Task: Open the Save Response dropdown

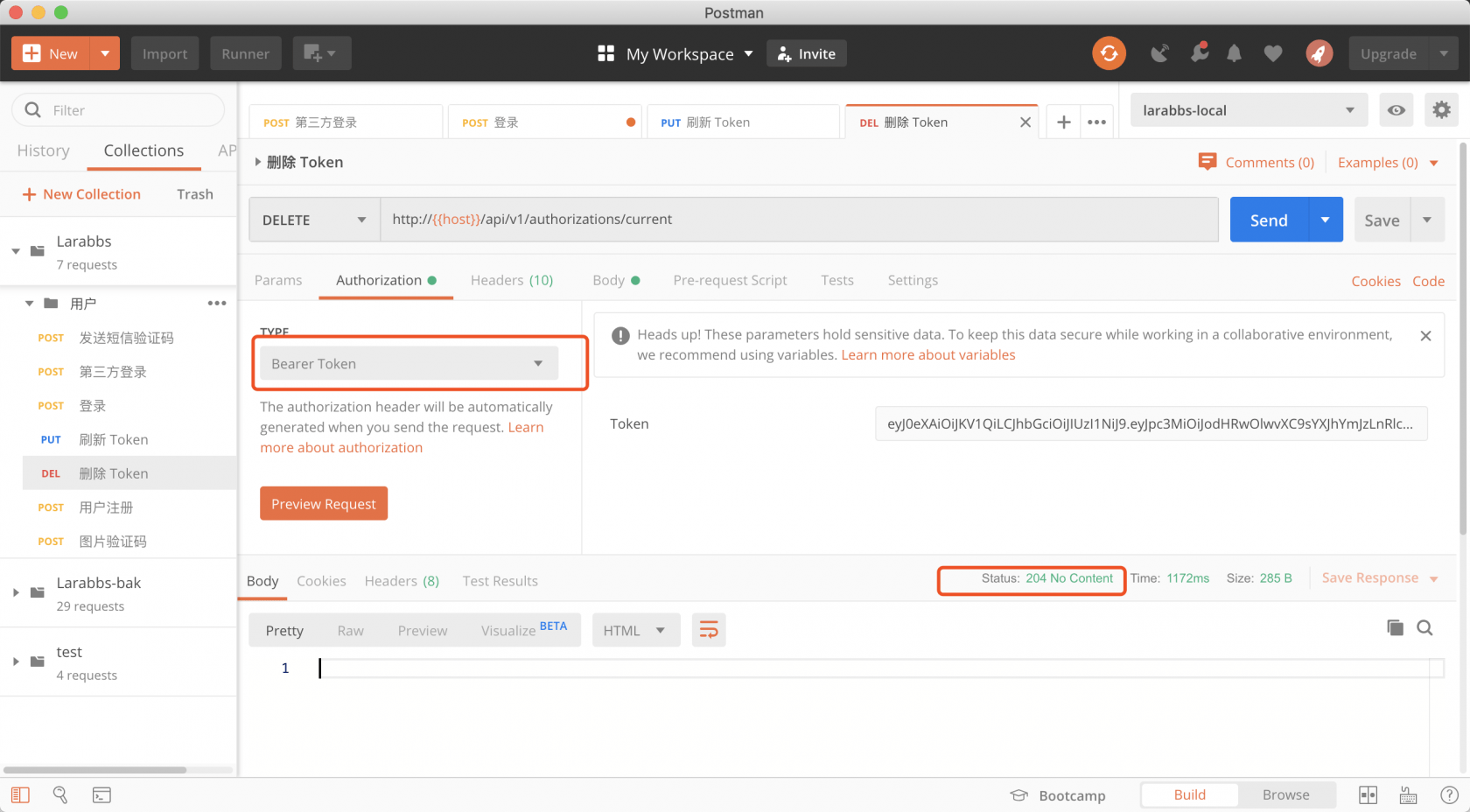Action: tap(1380, 578)
